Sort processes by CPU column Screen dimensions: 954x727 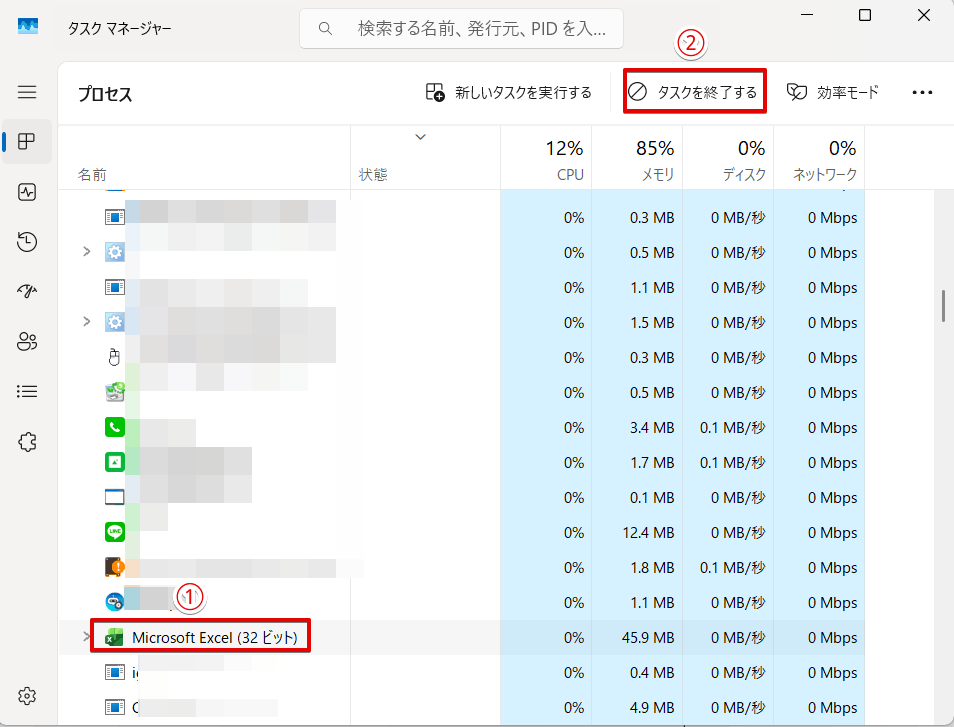tap(546, 160)
